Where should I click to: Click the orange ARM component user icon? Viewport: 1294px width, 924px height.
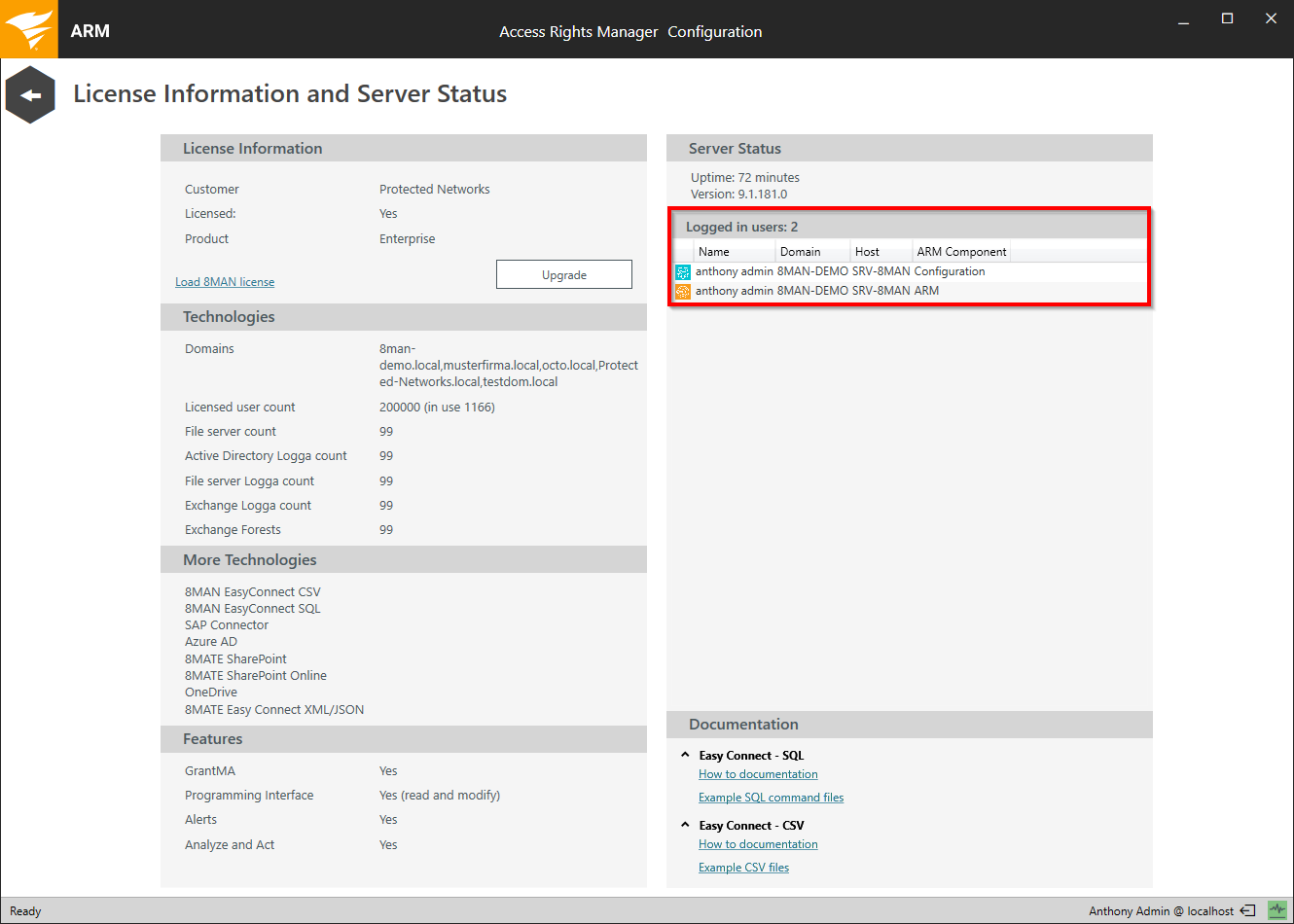coord(683,291)
